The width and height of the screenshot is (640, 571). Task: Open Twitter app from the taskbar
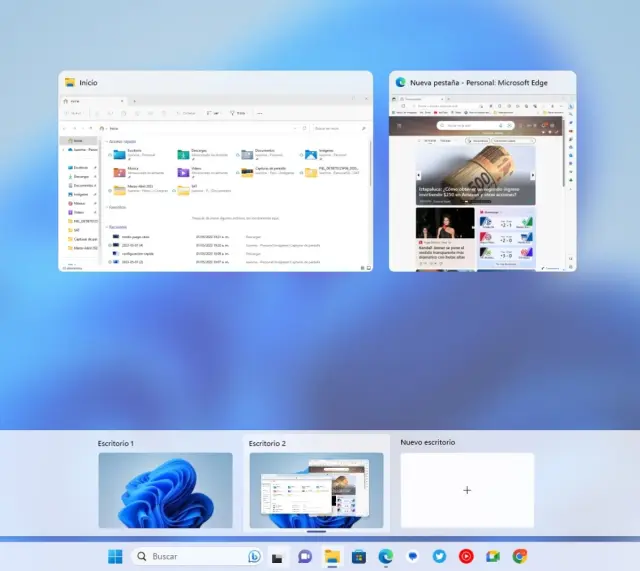pos(439,556)
